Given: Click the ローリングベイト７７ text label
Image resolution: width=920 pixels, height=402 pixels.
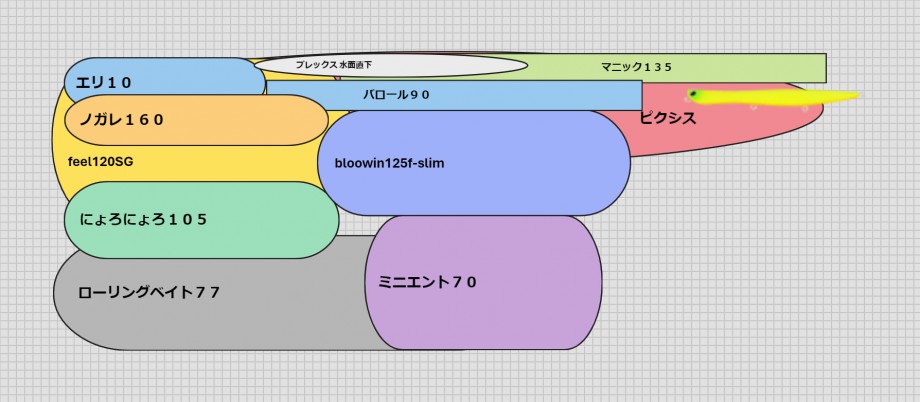Looking at the screenshot, I should [x=148, y=292].
